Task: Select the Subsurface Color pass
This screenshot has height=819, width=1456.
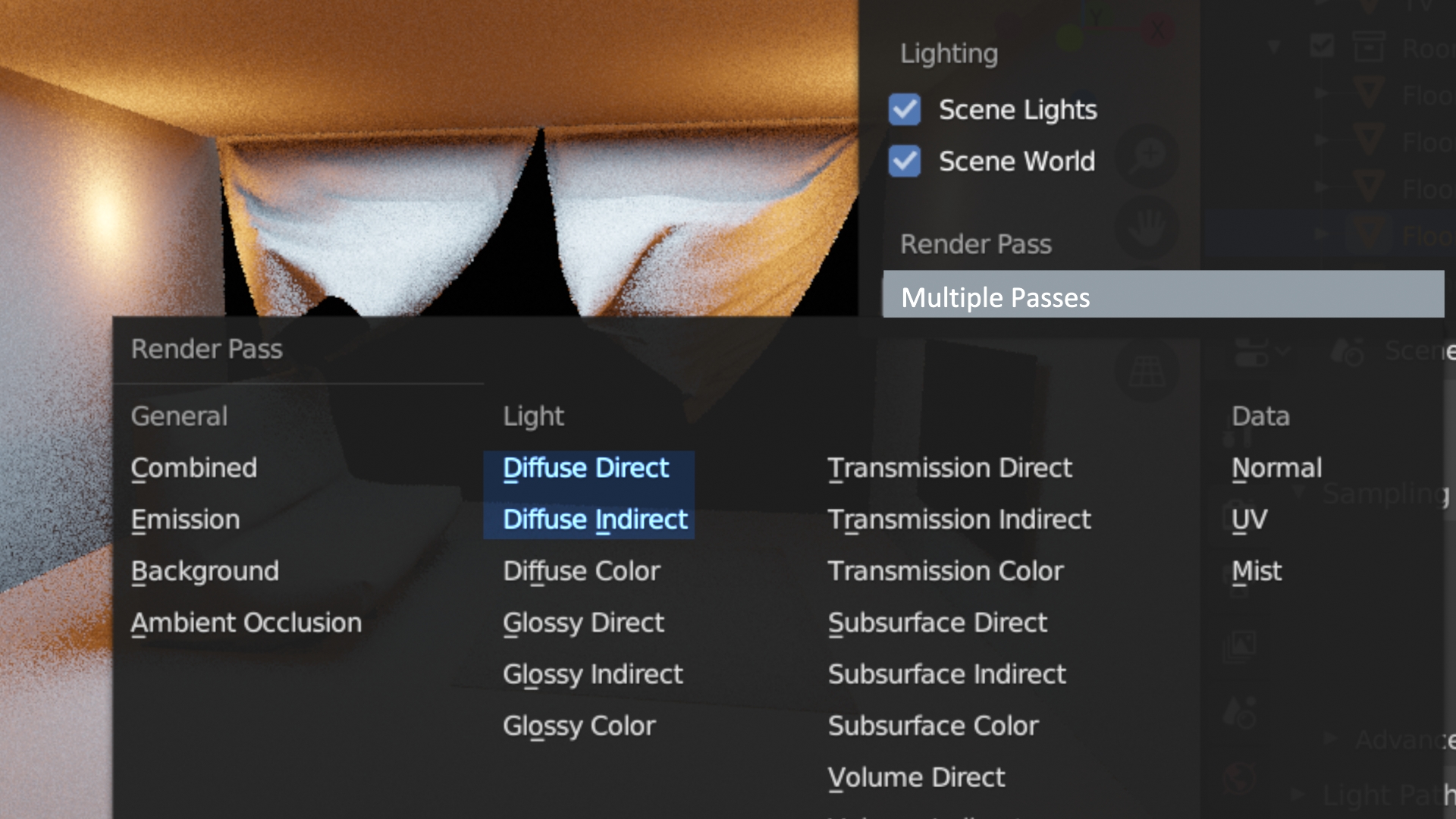Action: 934,726
